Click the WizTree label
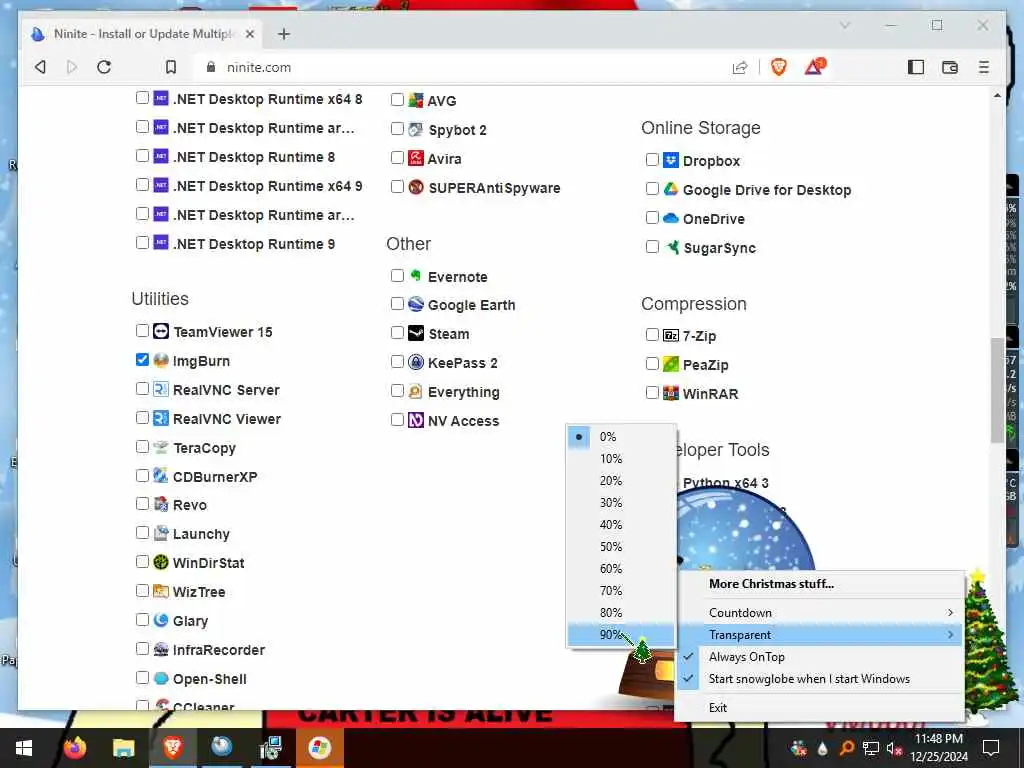Viewport: 1024px width, 768px height. coord(199,592)
